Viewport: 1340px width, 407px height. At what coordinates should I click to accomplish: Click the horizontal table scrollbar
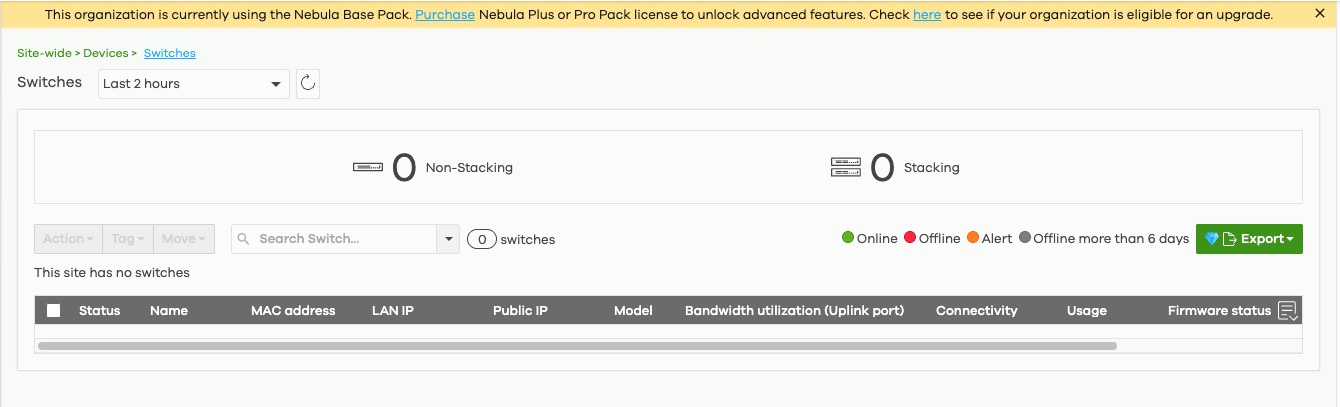576,346
